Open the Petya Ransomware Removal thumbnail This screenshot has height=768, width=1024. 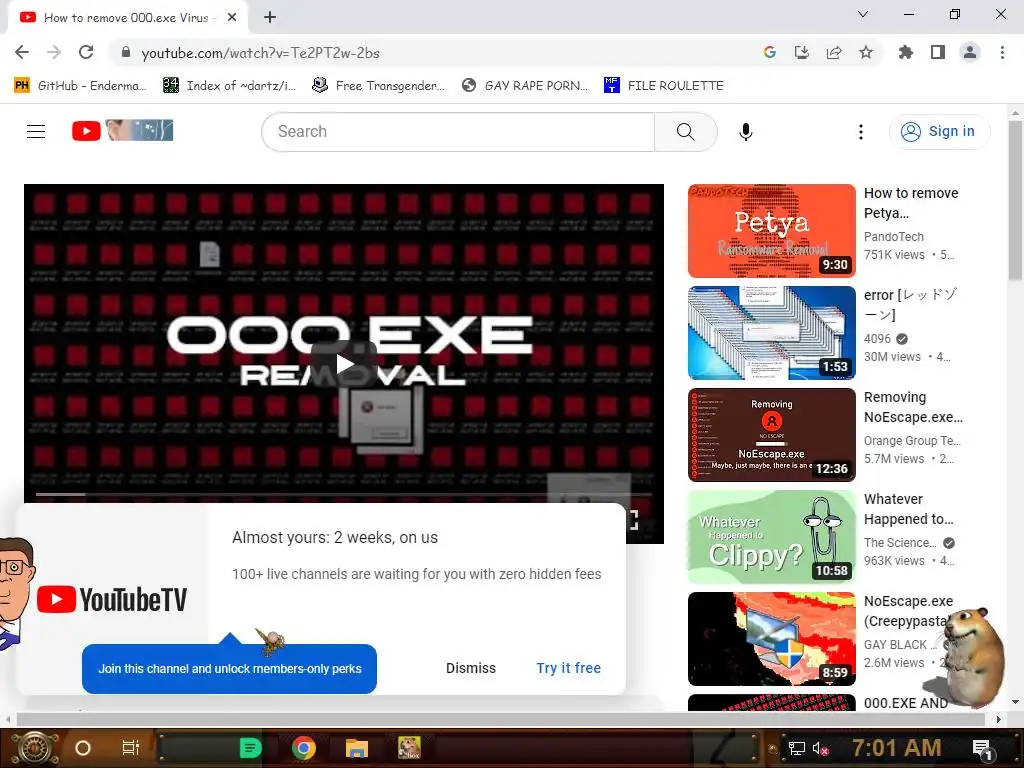point(771,231)
